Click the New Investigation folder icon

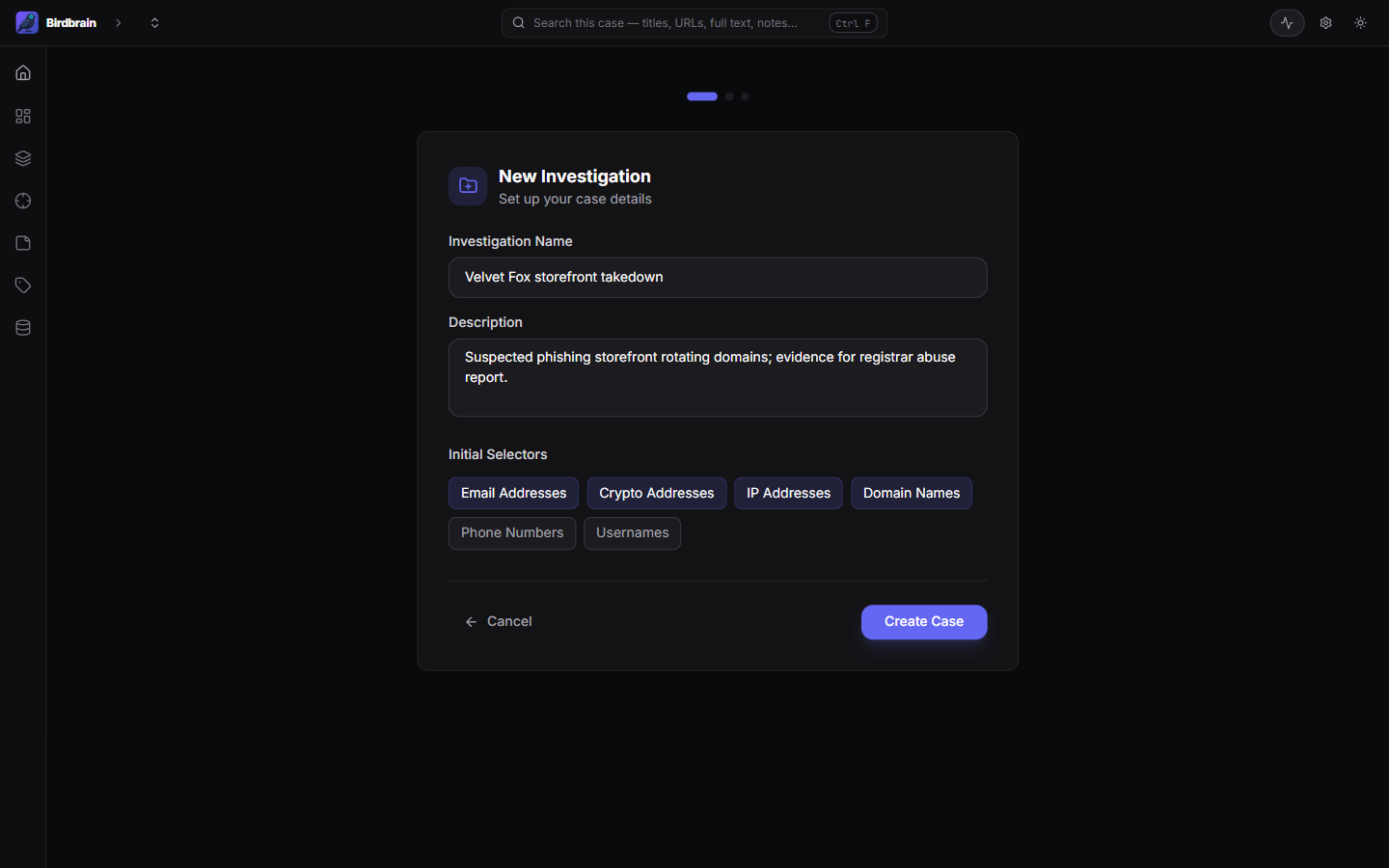coord(468,186)
